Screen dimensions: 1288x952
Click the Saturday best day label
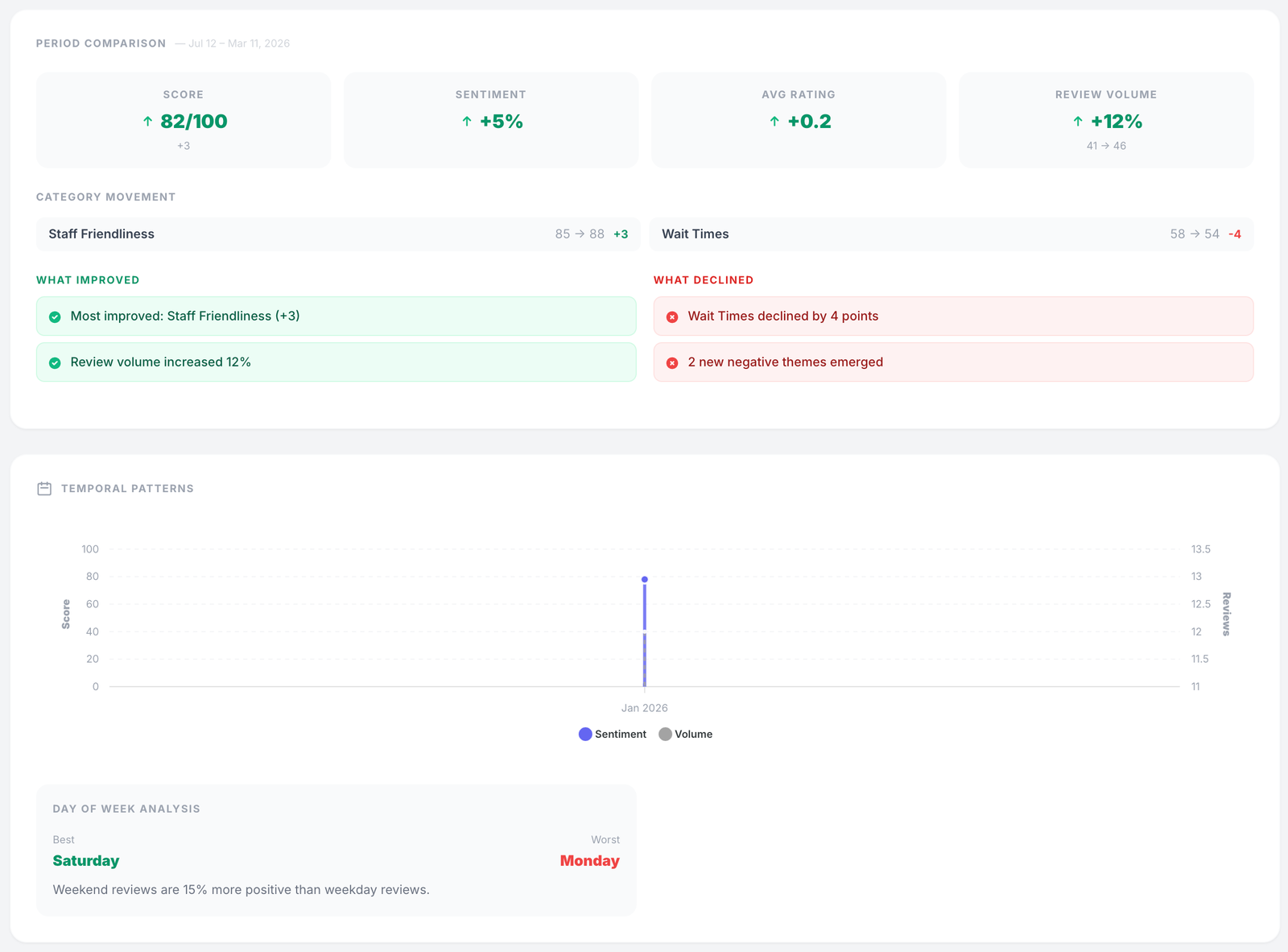click(85, 860)
